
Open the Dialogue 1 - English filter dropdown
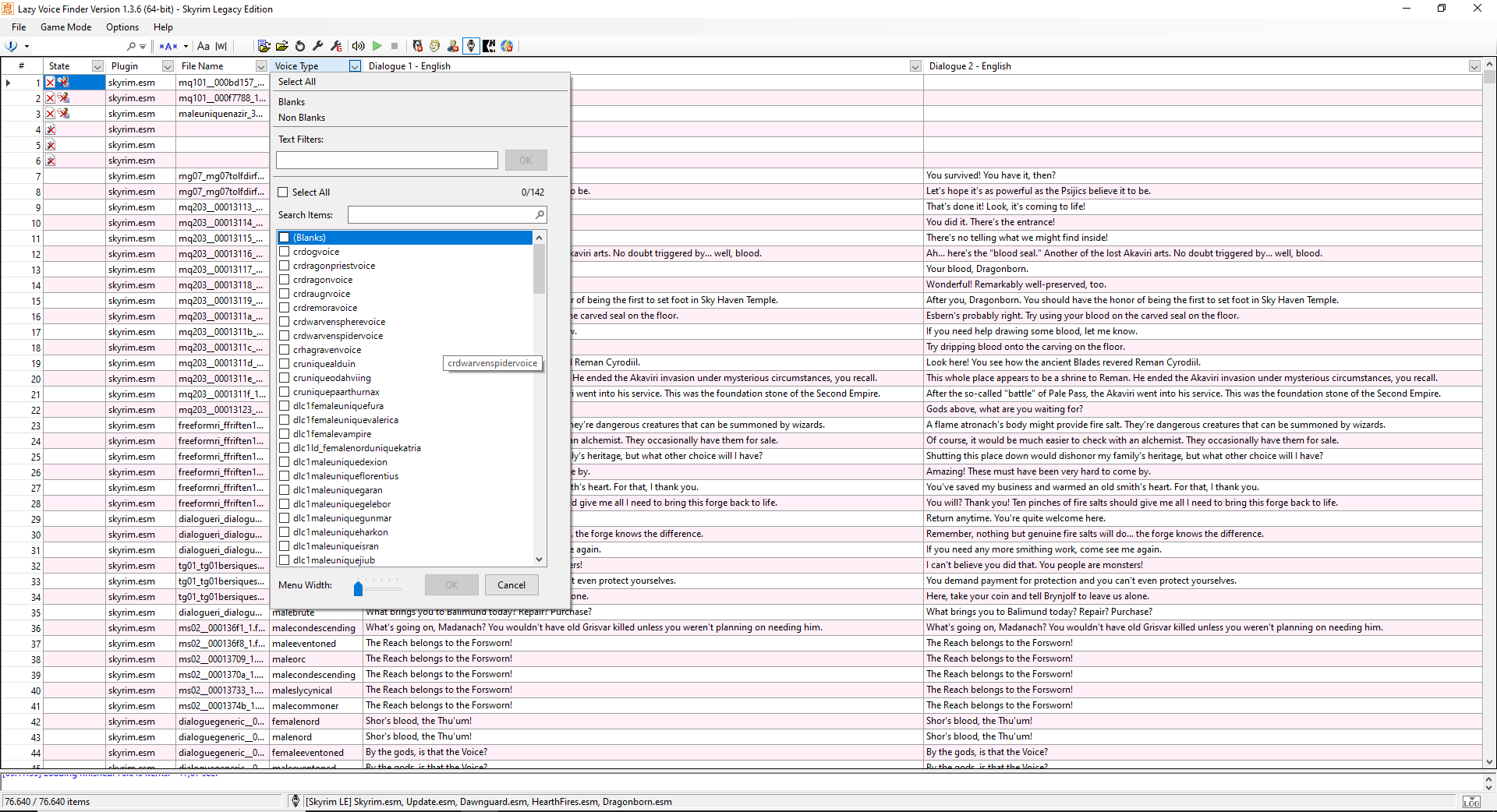pos(915,66)
